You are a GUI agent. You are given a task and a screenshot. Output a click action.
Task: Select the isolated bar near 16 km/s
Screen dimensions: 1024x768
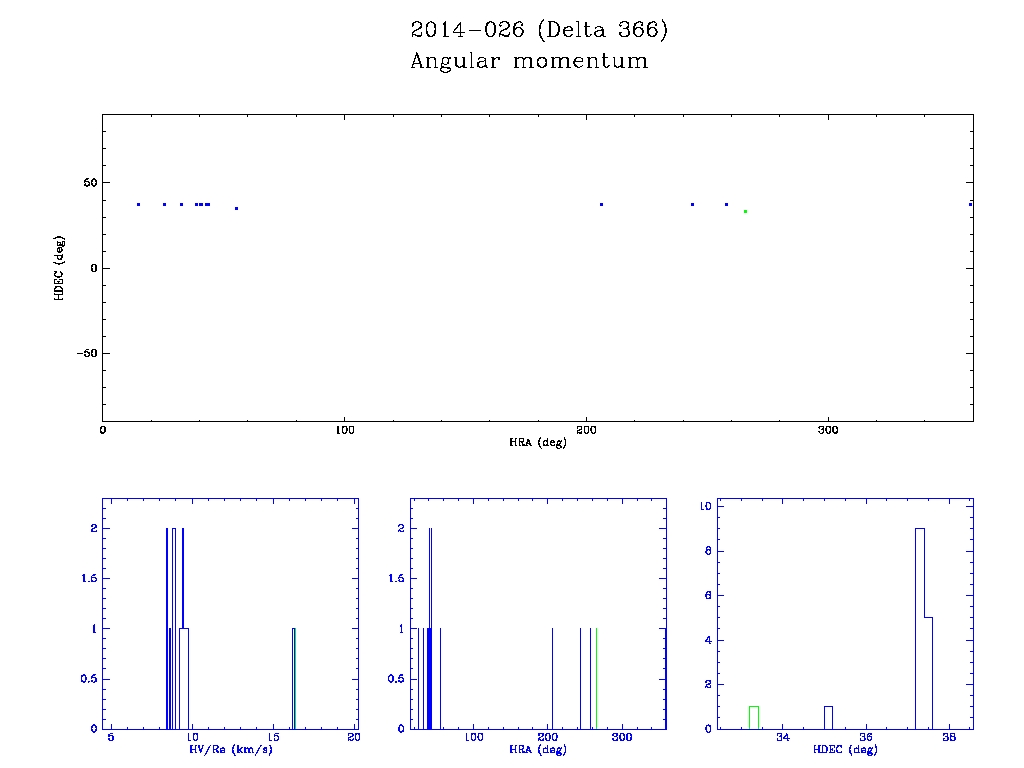(294, 678)
